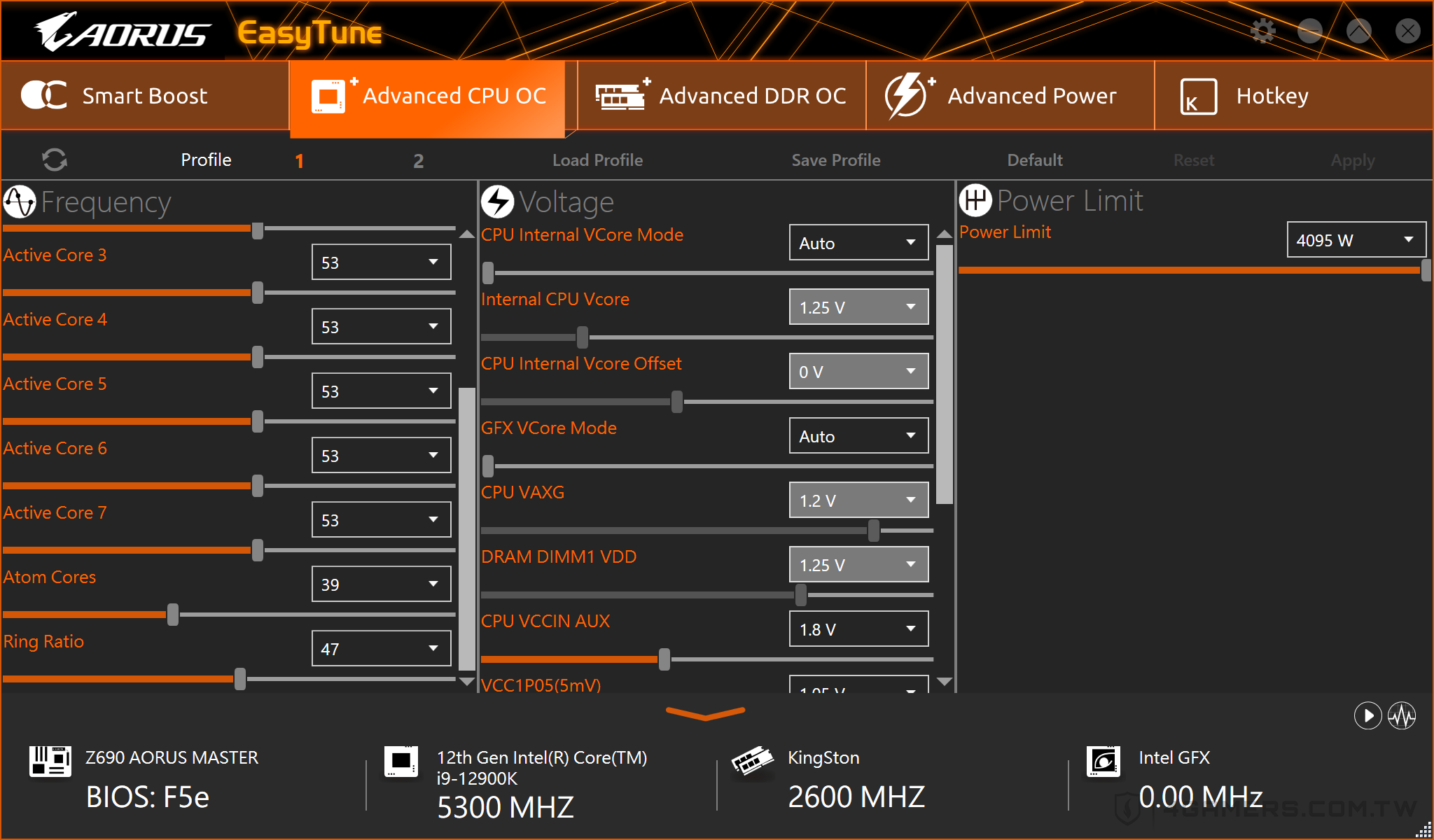Click the BIOS: F5e text

[148, 797]
